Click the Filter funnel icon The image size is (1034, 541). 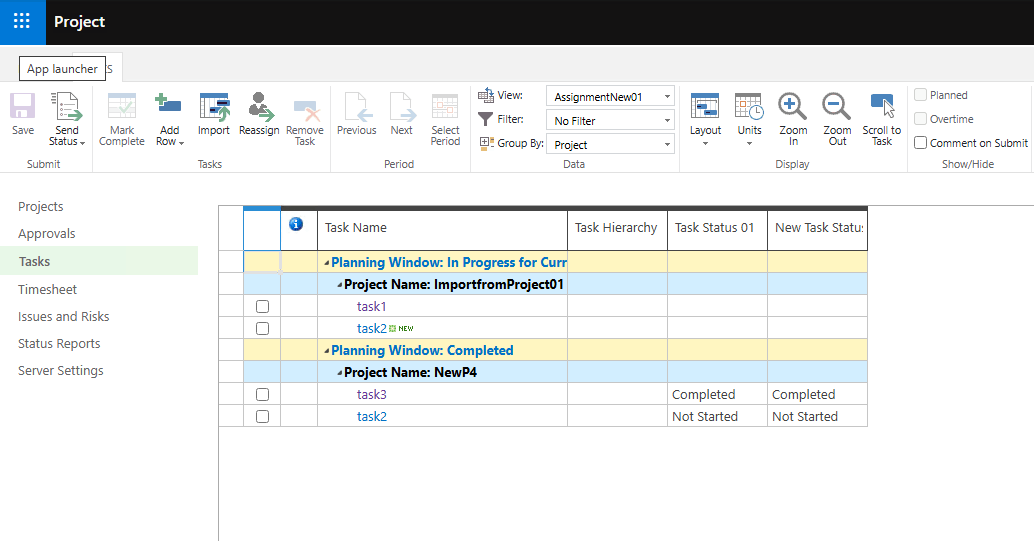click(485, 119)
